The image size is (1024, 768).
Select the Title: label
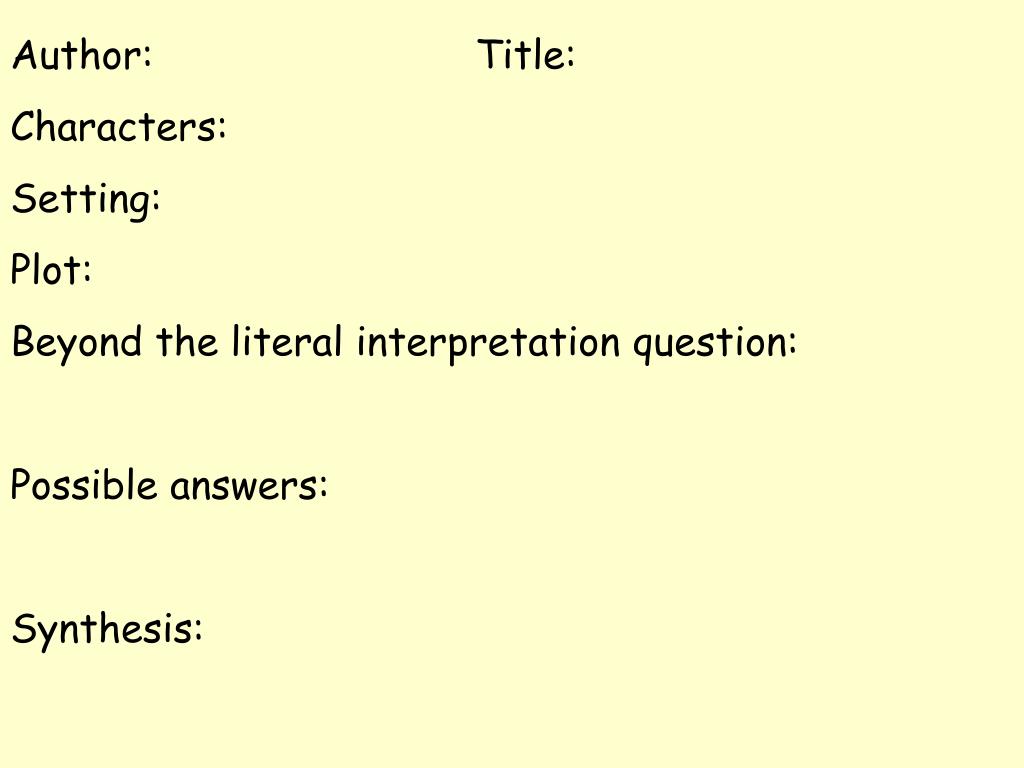pos(526,54)
